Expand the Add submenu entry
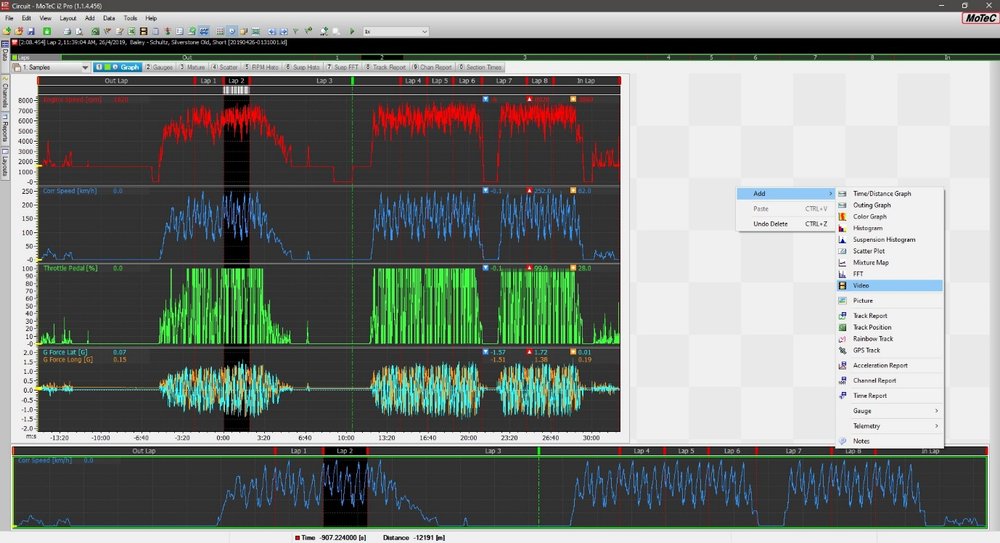Image resolution: width=1000 pixels, height=543 pixels. click(786, 193)
